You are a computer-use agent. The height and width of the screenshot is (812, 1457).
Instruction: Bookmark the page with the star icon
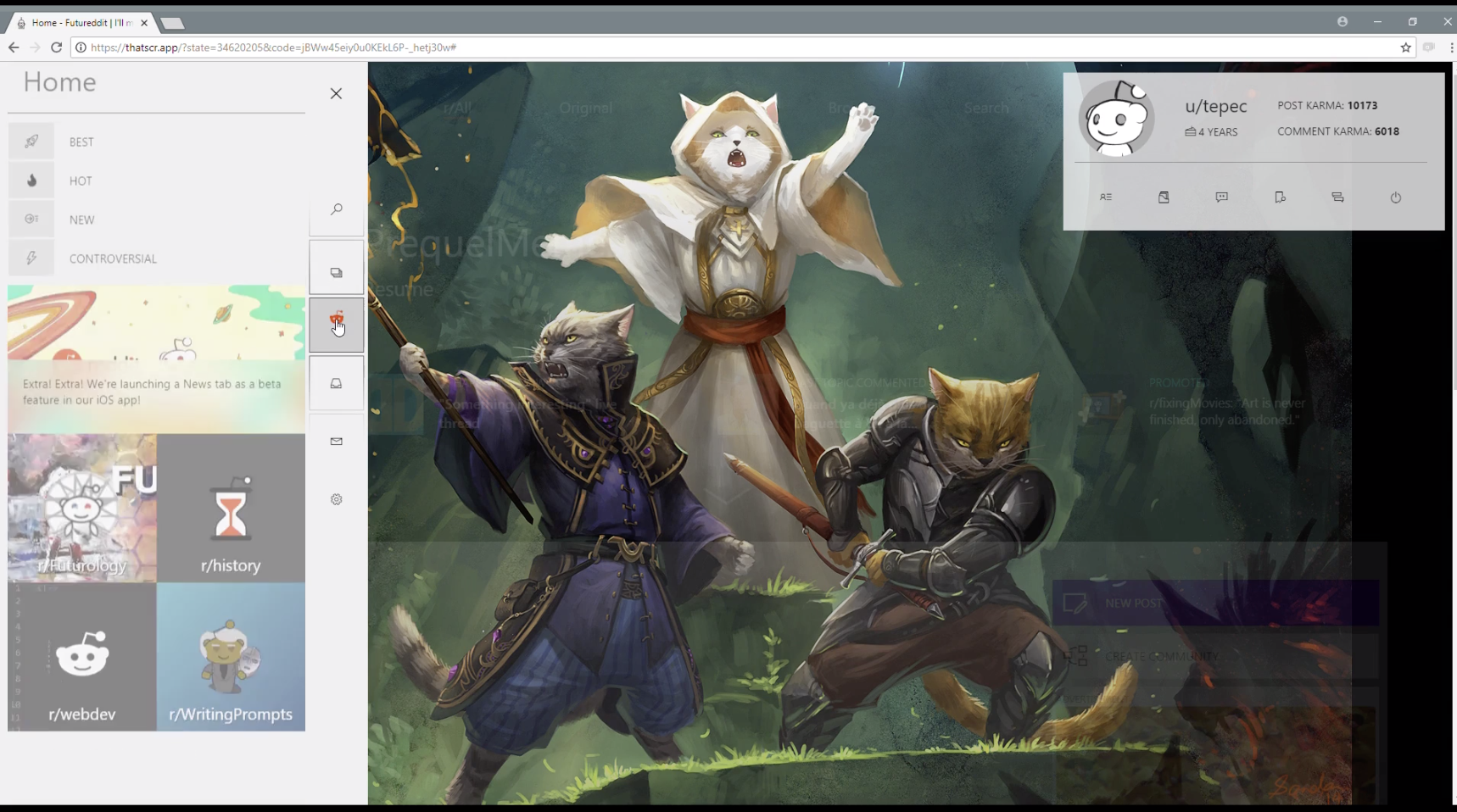click(x=1405, y=47)
